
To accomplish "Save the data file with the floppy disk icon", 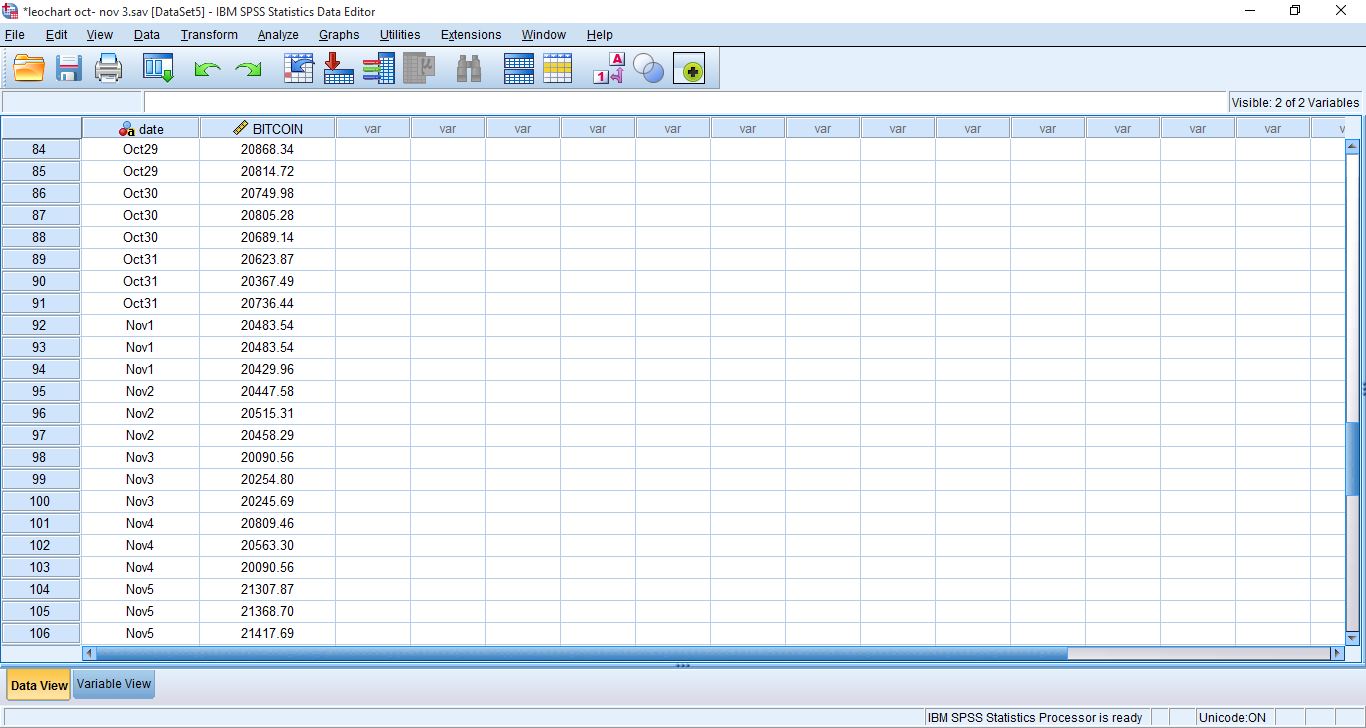I will (x=69, y=69).
